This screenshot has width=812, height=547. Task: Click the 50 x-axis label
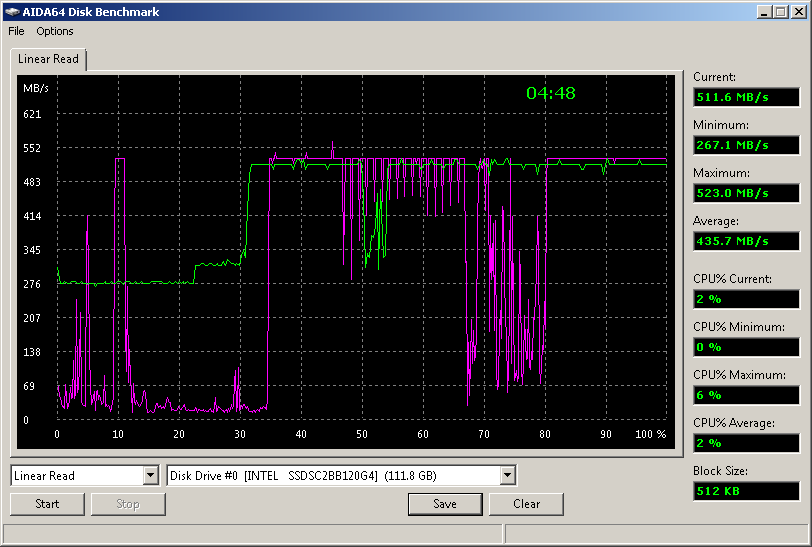(x=362, y=434)
